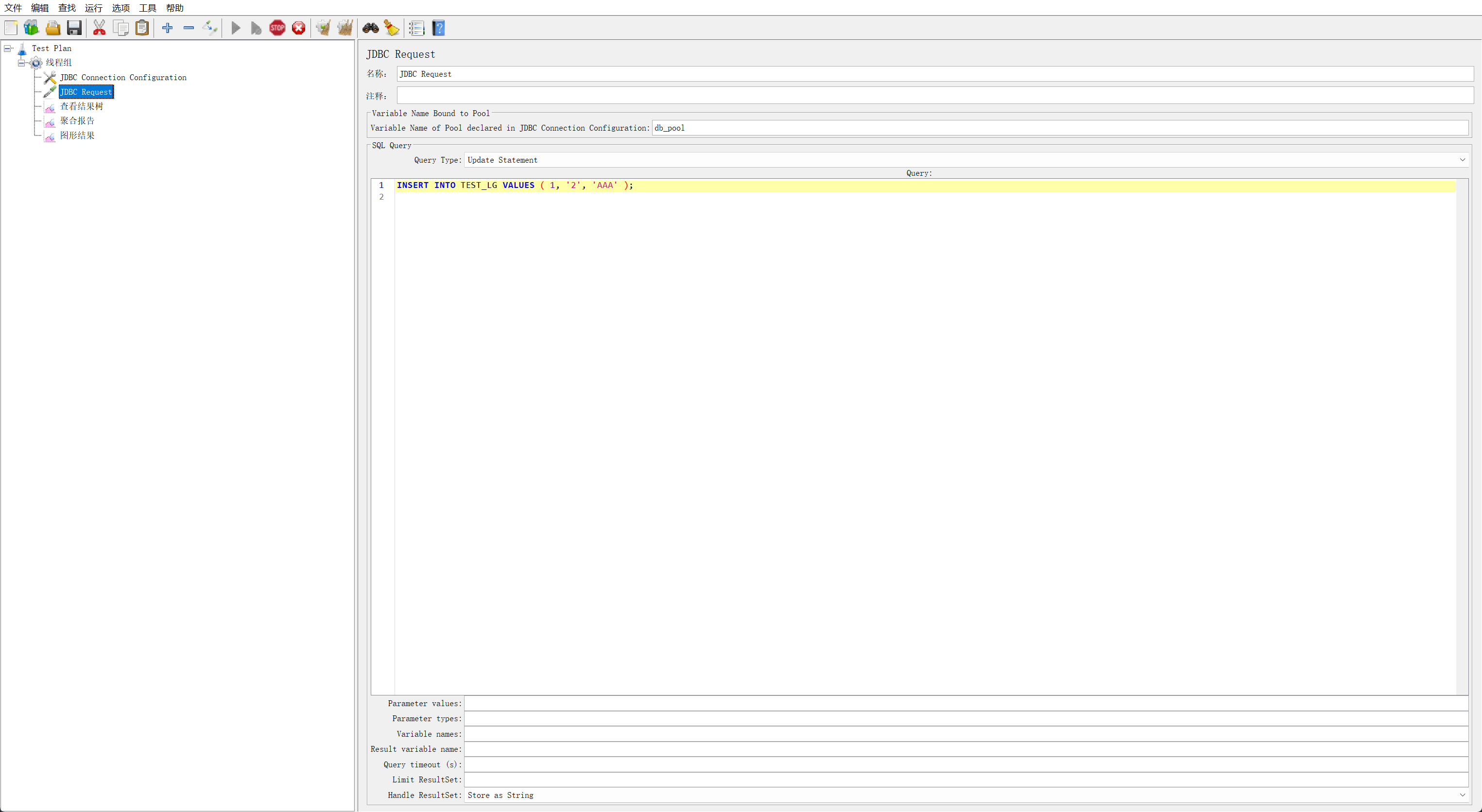Collapse the 线程组 node
This screenshot has height=812, width=1482.
tap(21, 62)
